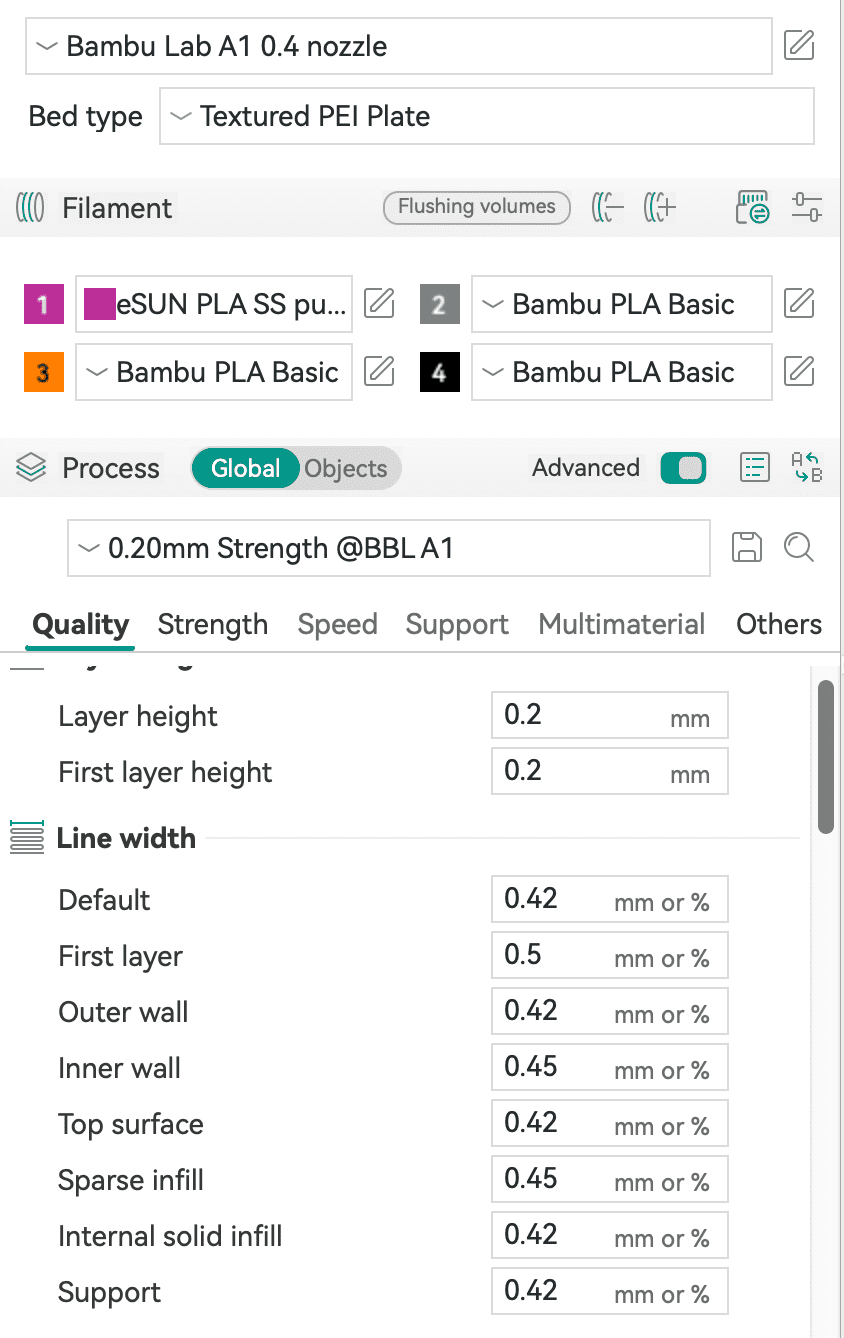The width and height of the screenshot is (844, 1338).
Task: Open the Bed type dropdown
Action: (487, 116)
